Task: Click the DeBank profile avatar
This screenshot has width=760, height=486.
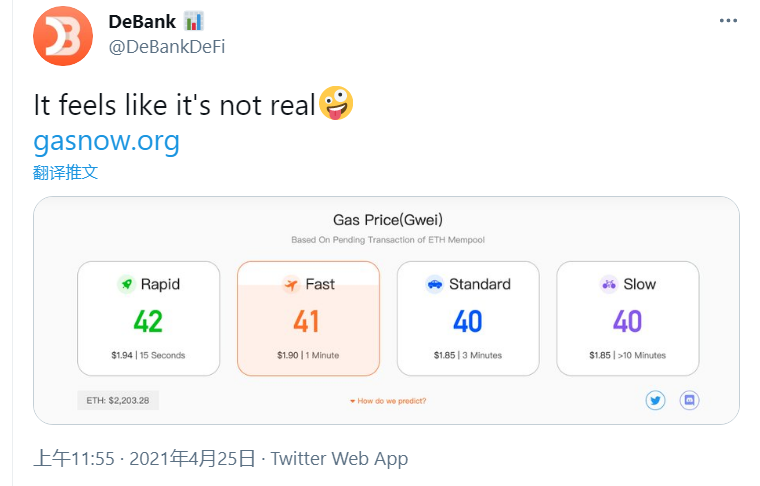Action: pos(63,35)
